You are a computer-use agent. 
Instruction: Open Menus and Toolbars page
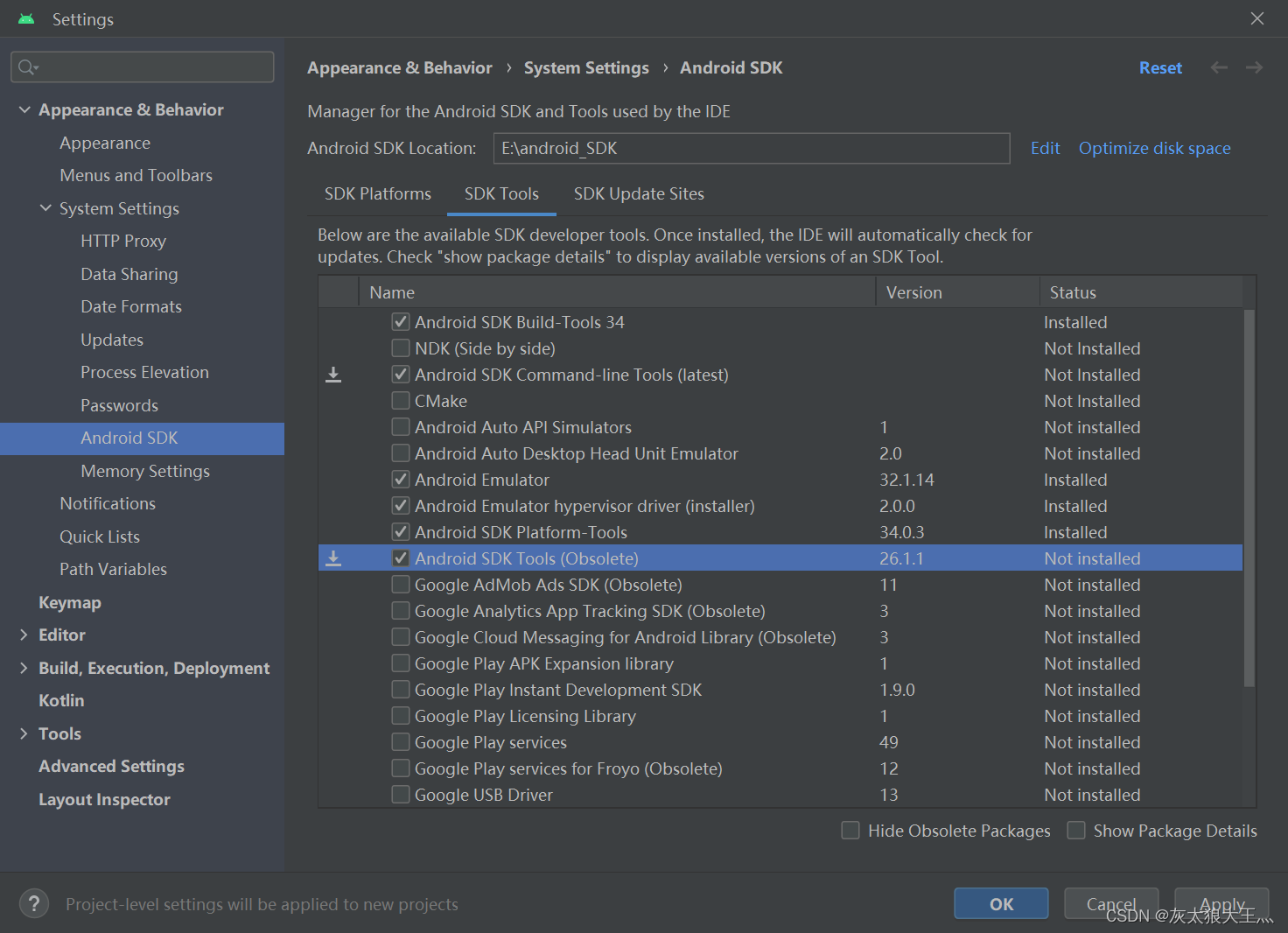[136, 175]
